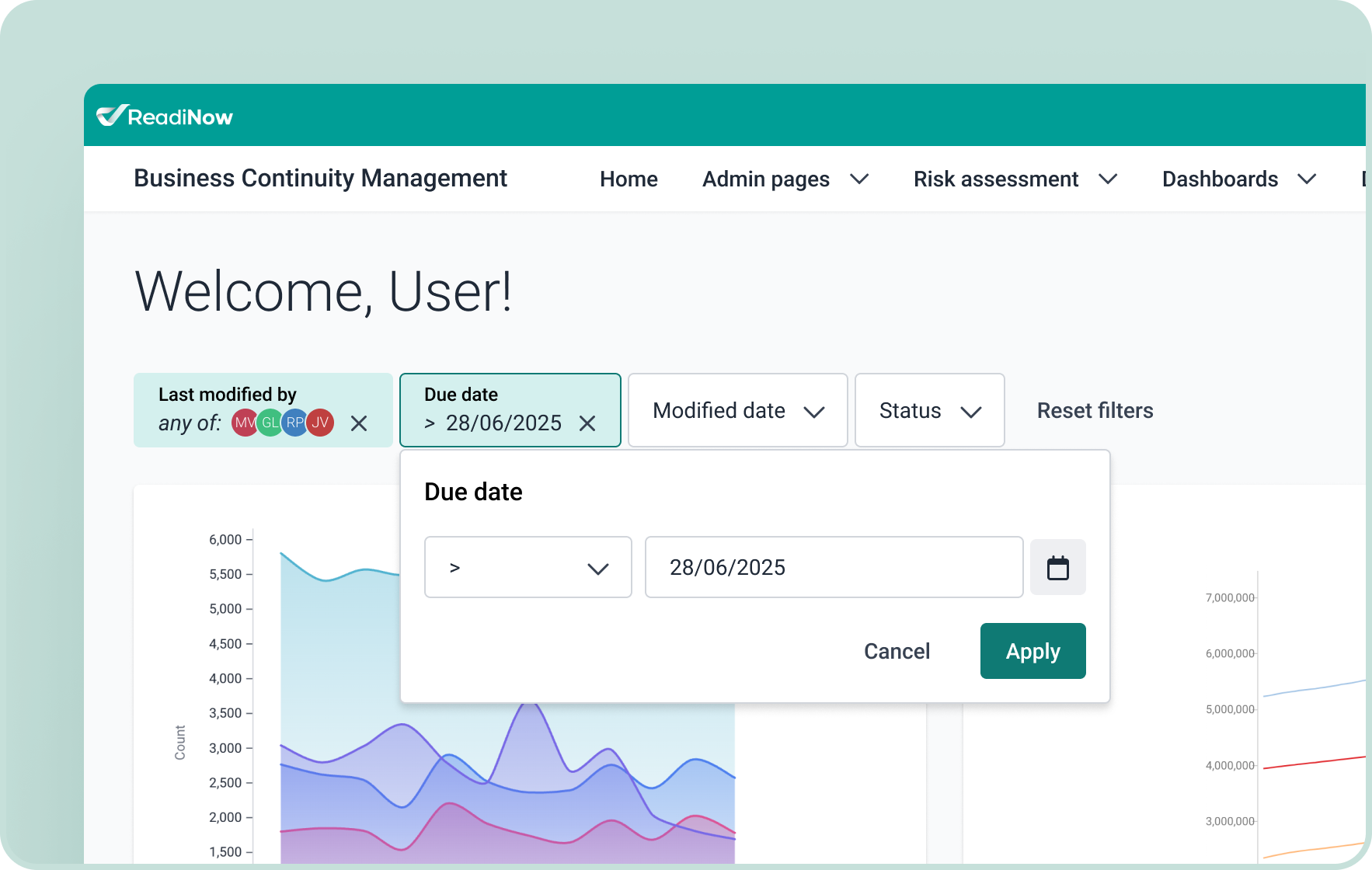Apply the due date filter
Screen dimensions: 1372x870
click(1032, 651)
